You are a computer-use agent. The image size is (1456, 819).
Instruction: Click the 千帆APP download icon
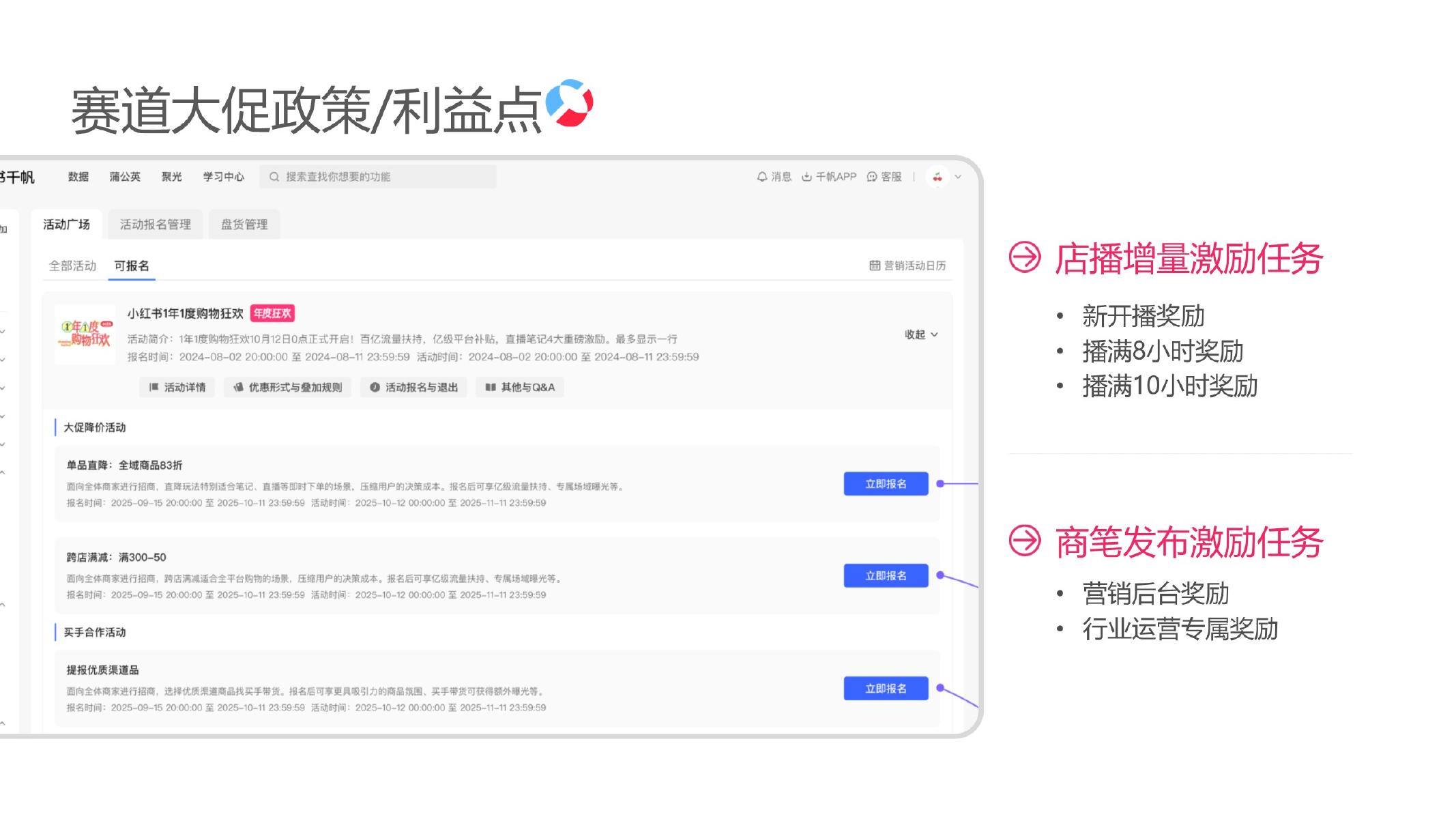coord(808,177)
